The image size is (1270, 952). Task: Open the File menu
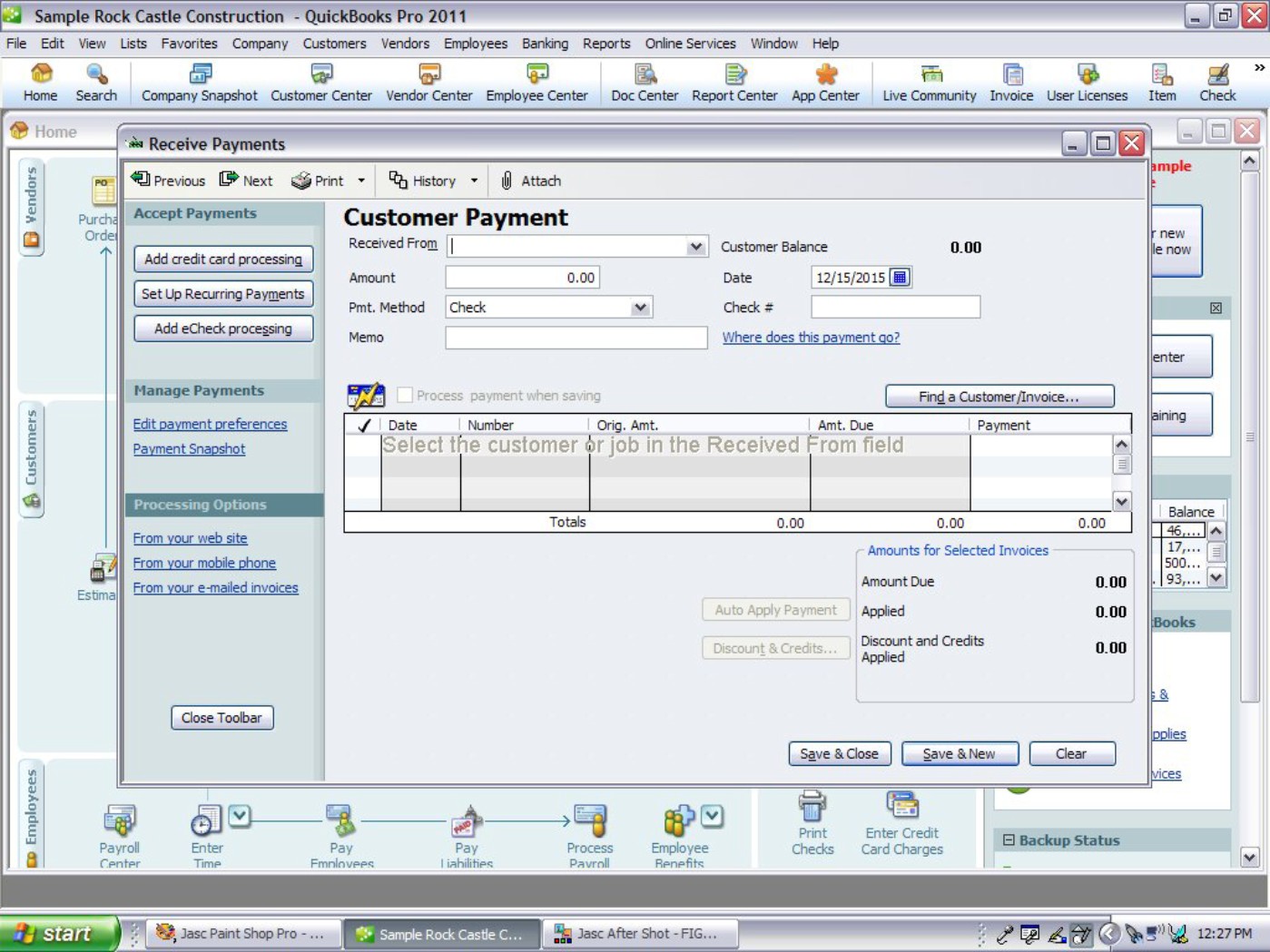click(16, 44)
